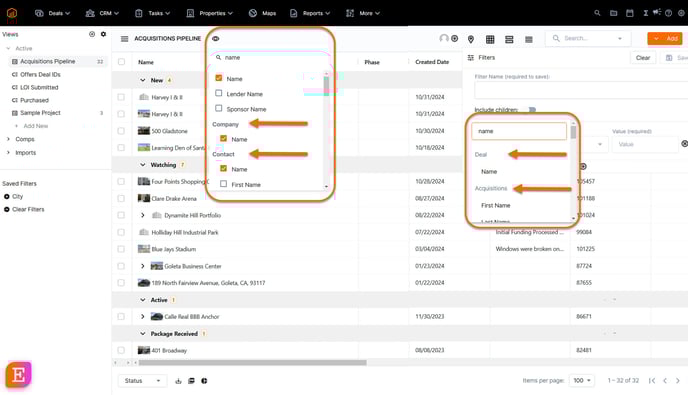Toggle the Include children switch
This screenshot has height=395, width=688.
pos(532,110)
